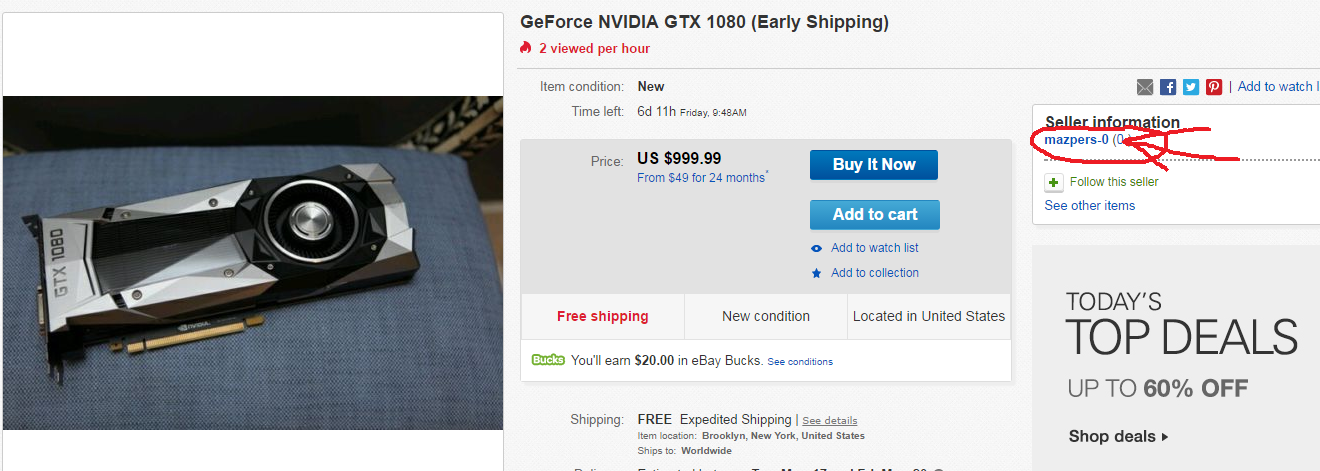Share the listing on Facebook

click(x=1168, y=87)
